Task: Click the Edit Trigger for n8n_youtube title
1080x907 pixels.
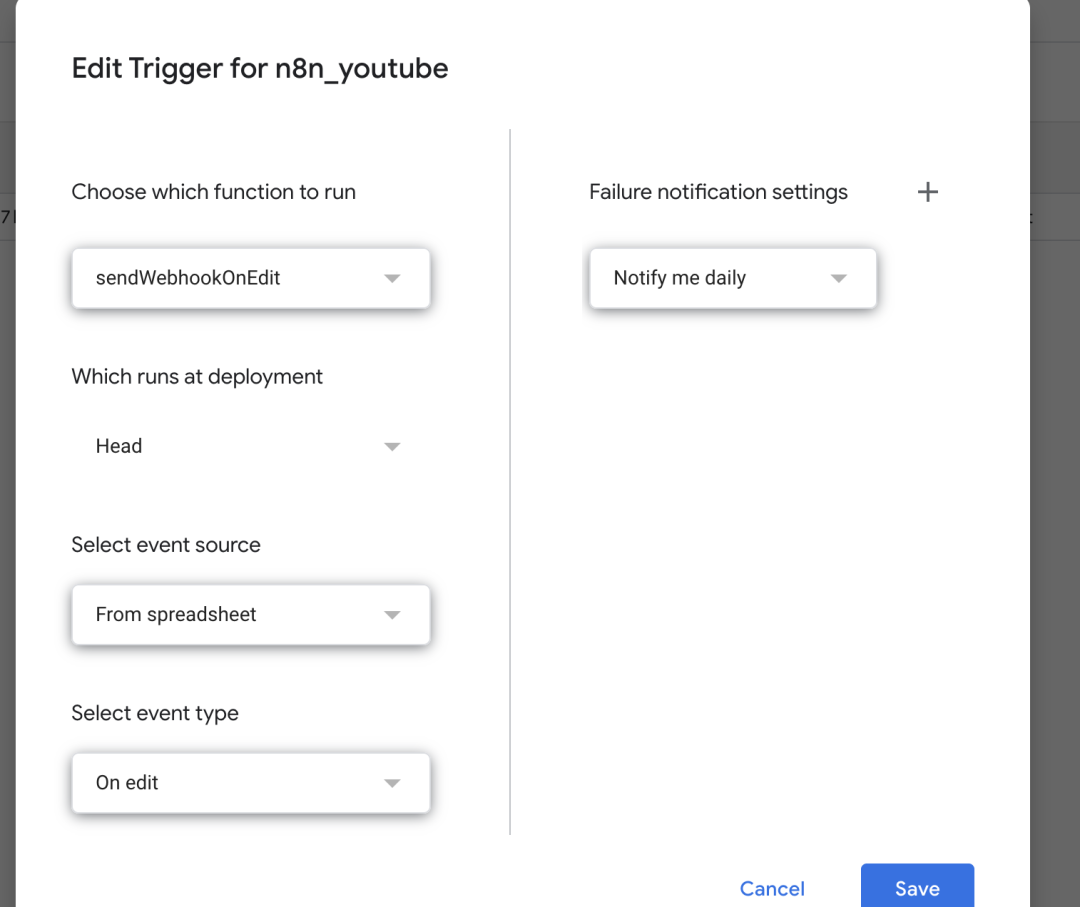Action: tap(260, 68)
